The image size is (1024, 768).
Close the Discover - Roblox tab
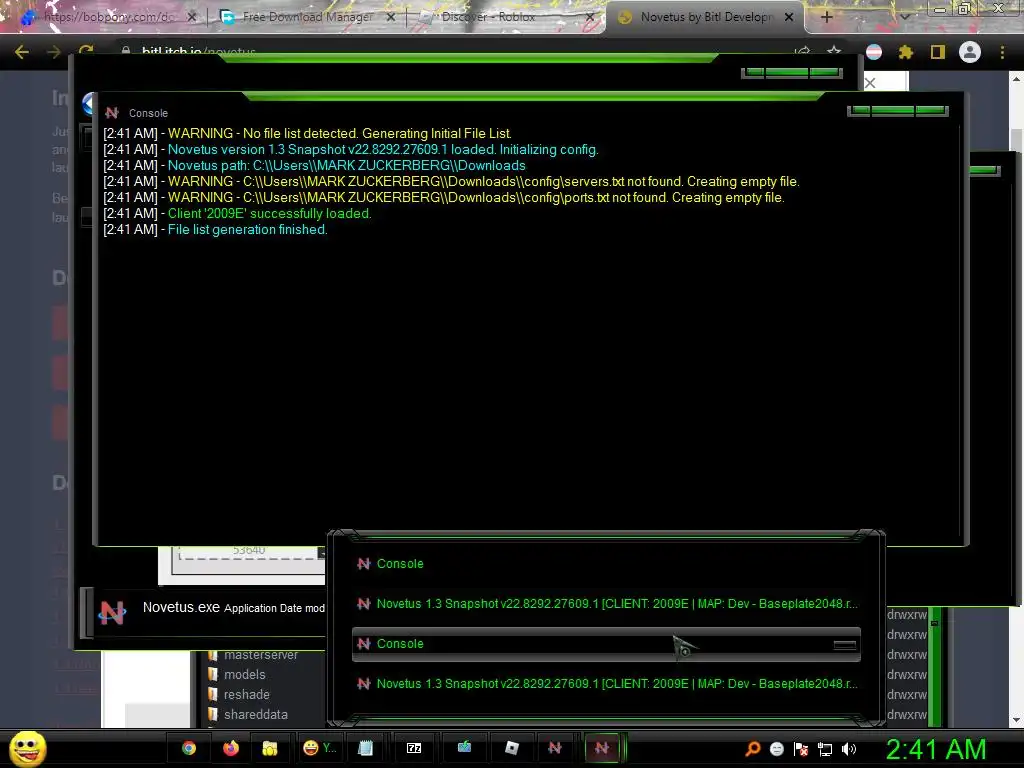pos(590,17)
